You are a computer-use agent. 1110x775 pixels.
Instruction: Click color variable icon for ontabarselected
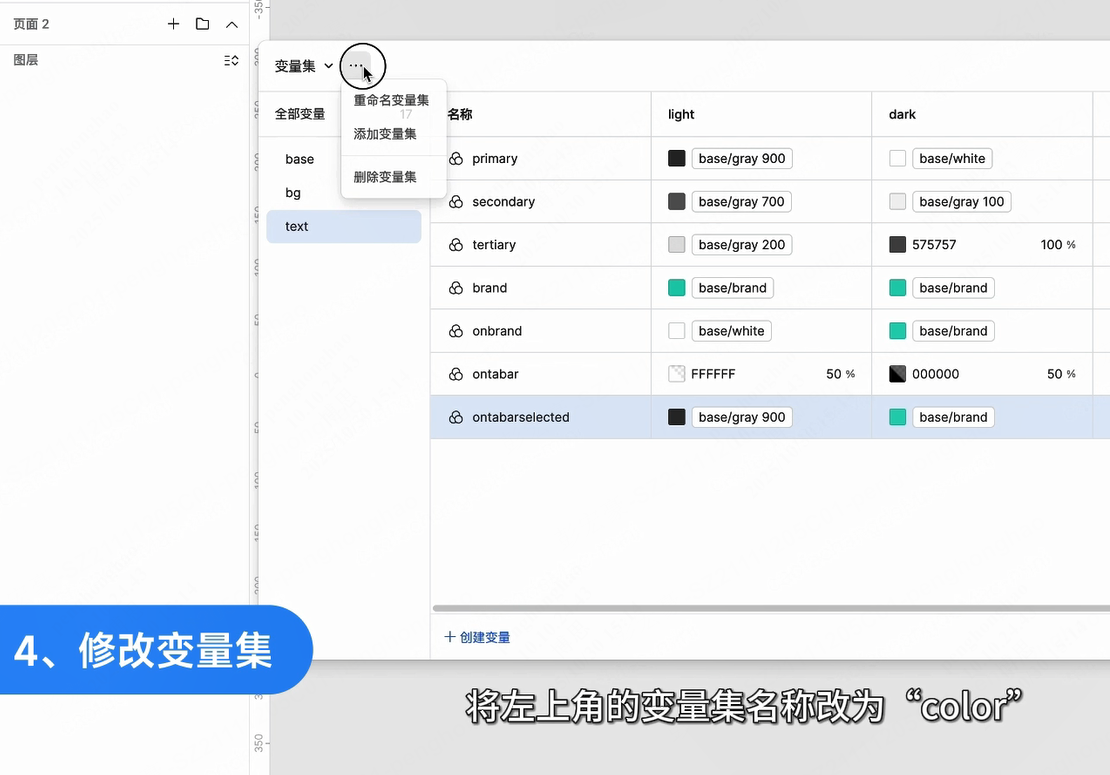[456, 418]
